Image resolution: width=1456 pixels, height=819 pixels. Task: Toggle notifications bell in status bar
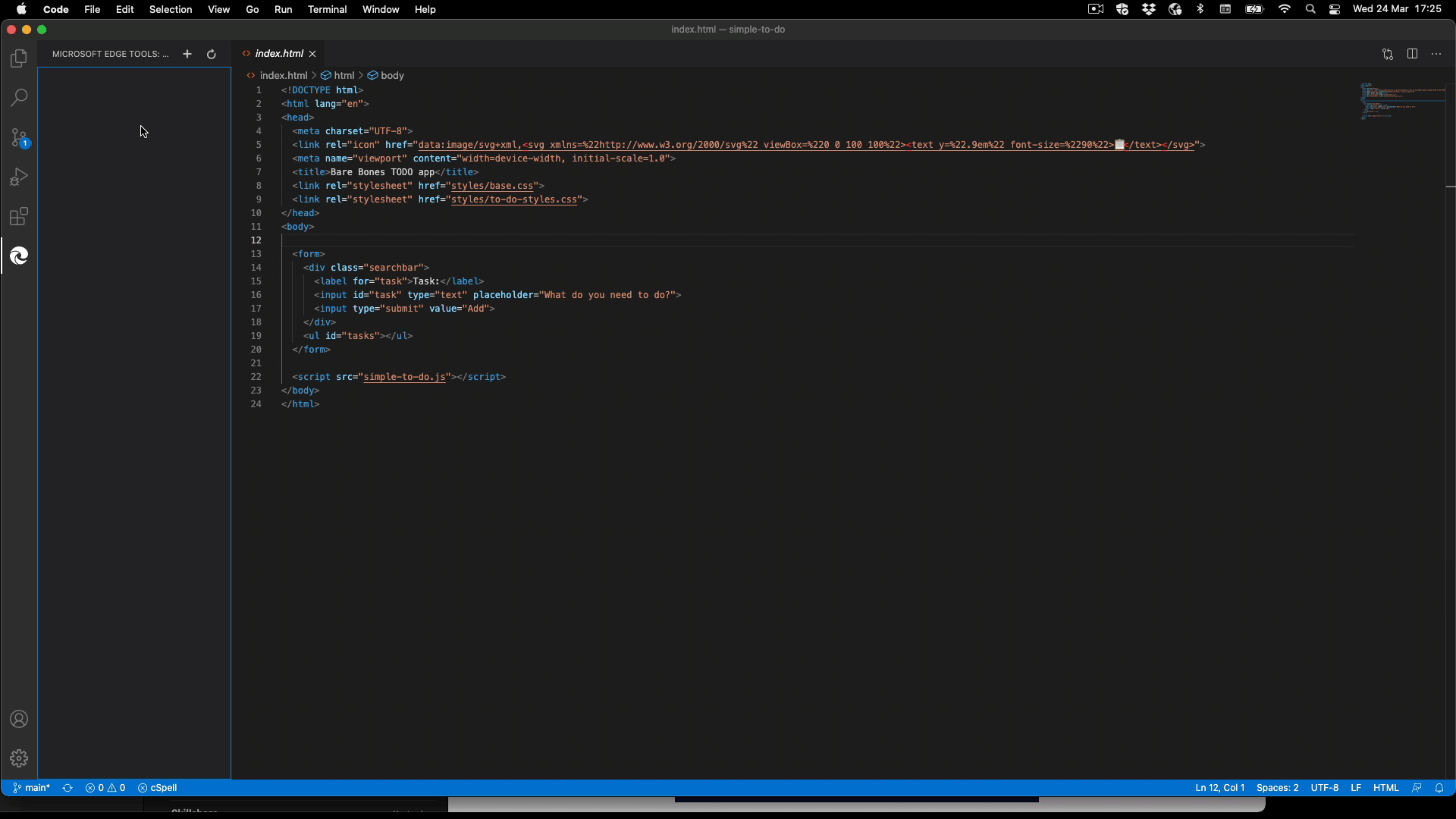point(1439,788)
